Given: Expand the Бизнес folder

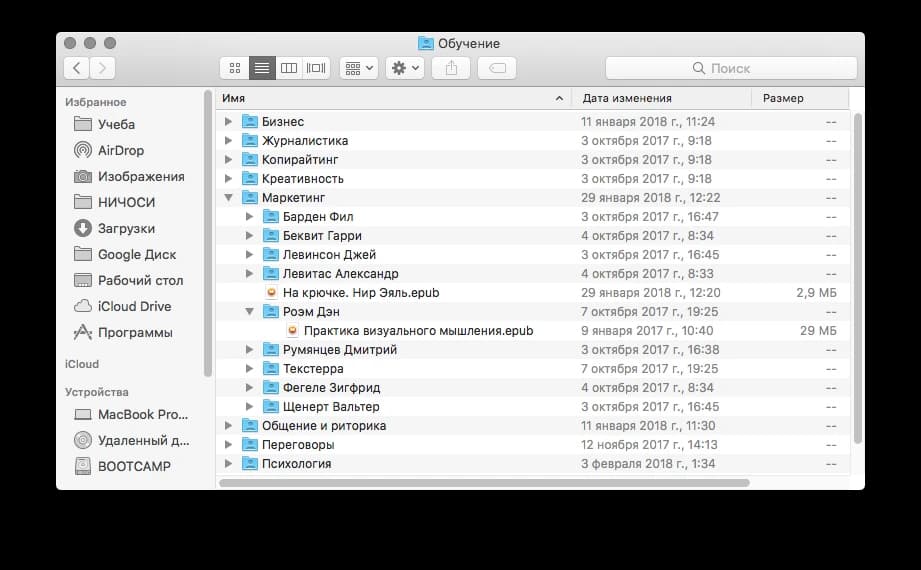Looking at the screenshot, I should point(229,122).
